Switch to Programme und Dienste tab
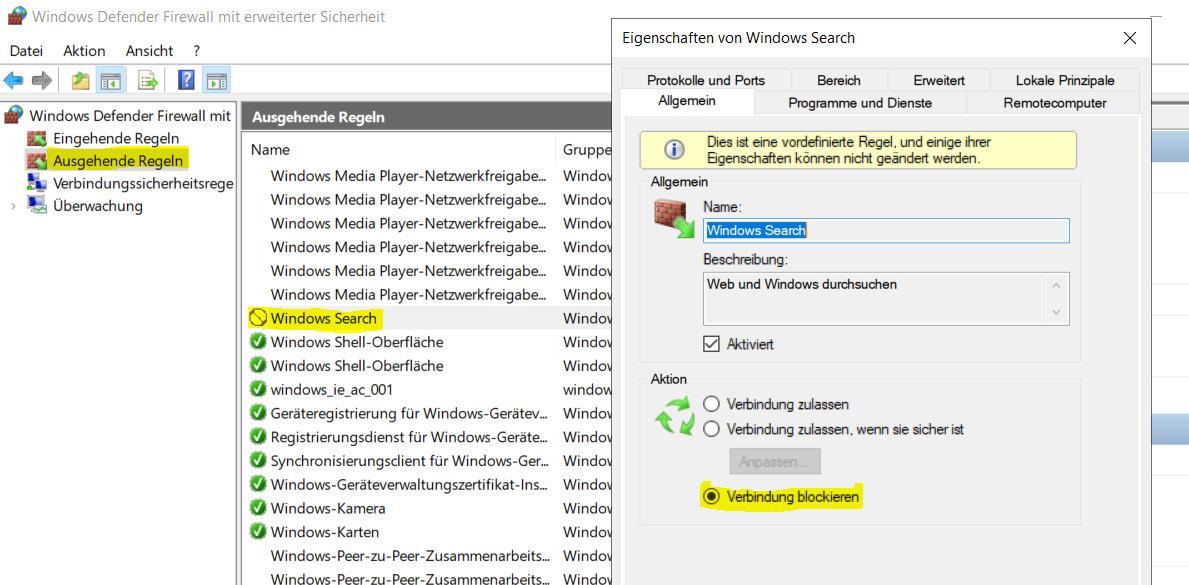 [859, 103]
